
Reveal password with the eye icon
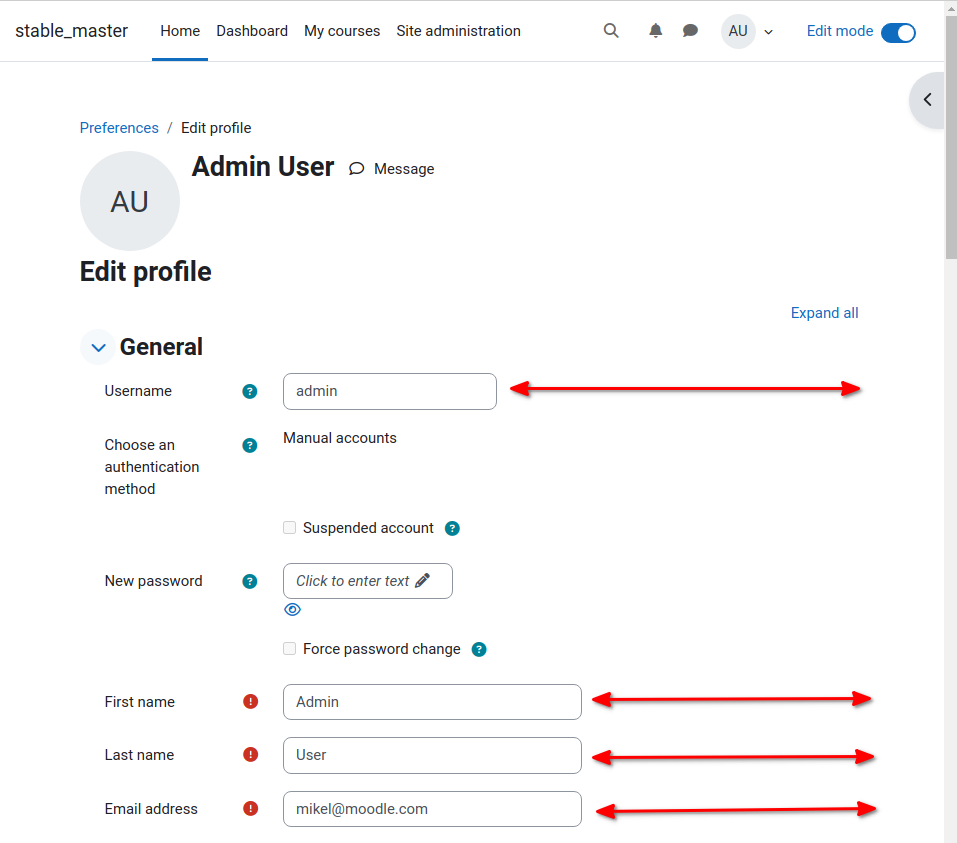click(292, 610)
